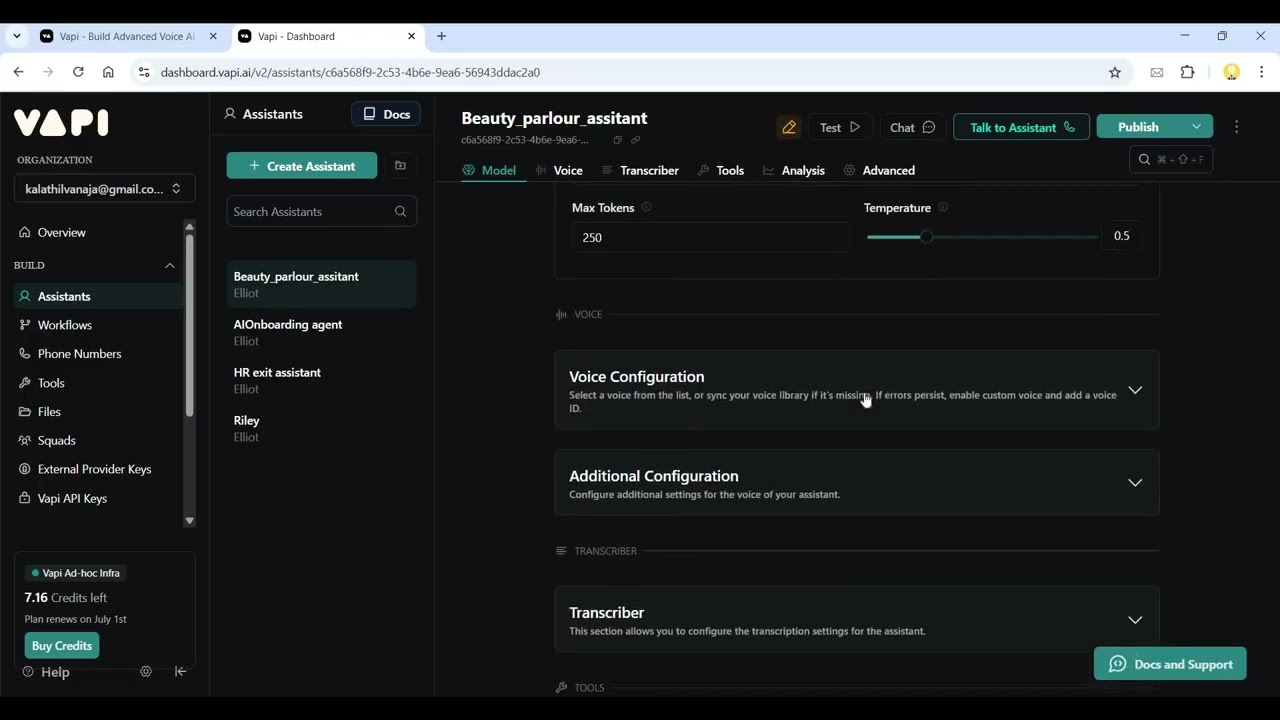Copy the assistant ID with copy icon

pos(617,140)
